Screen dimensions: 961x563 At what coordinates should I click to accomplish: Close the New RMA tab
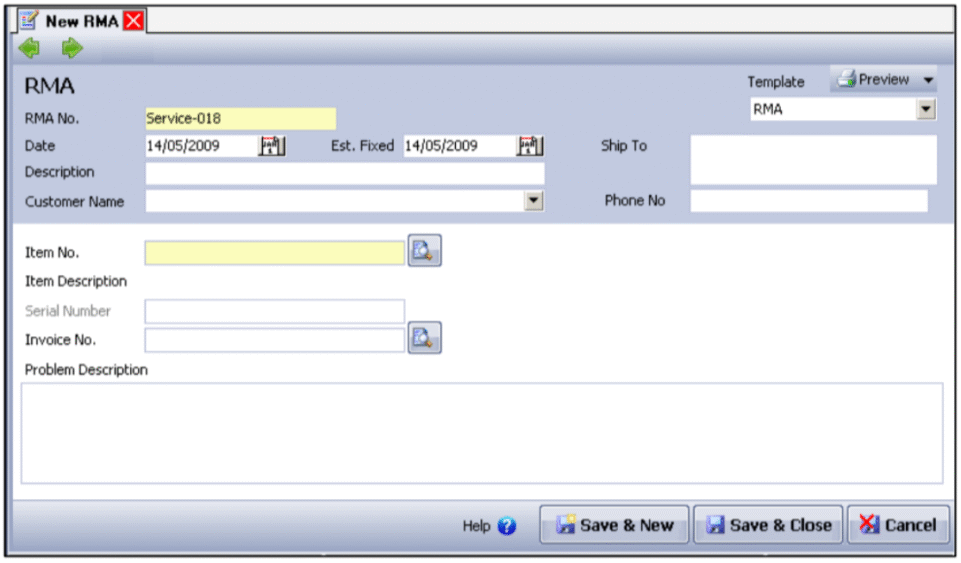point(134,21)
